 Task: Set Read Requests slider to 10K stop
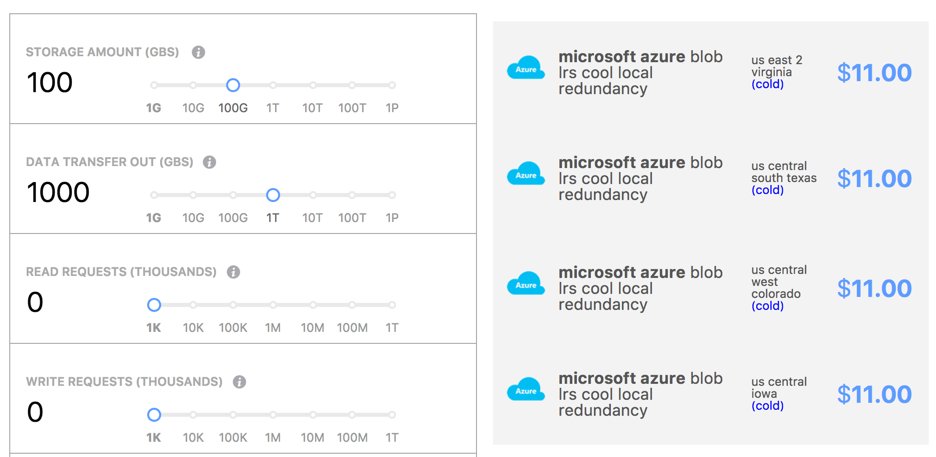(193, 305)
